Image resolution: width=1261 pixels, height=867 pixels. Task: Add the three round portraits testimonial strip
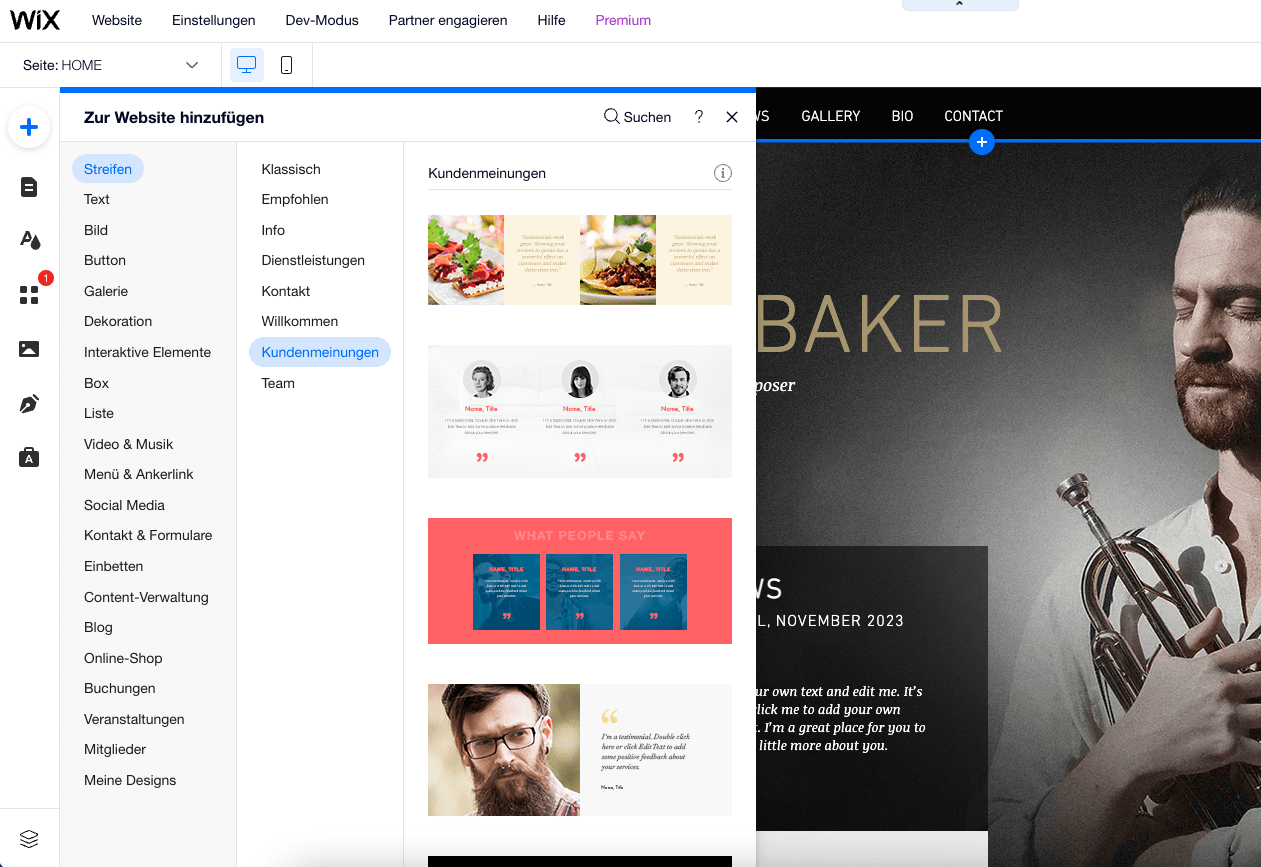coord(580,411)
